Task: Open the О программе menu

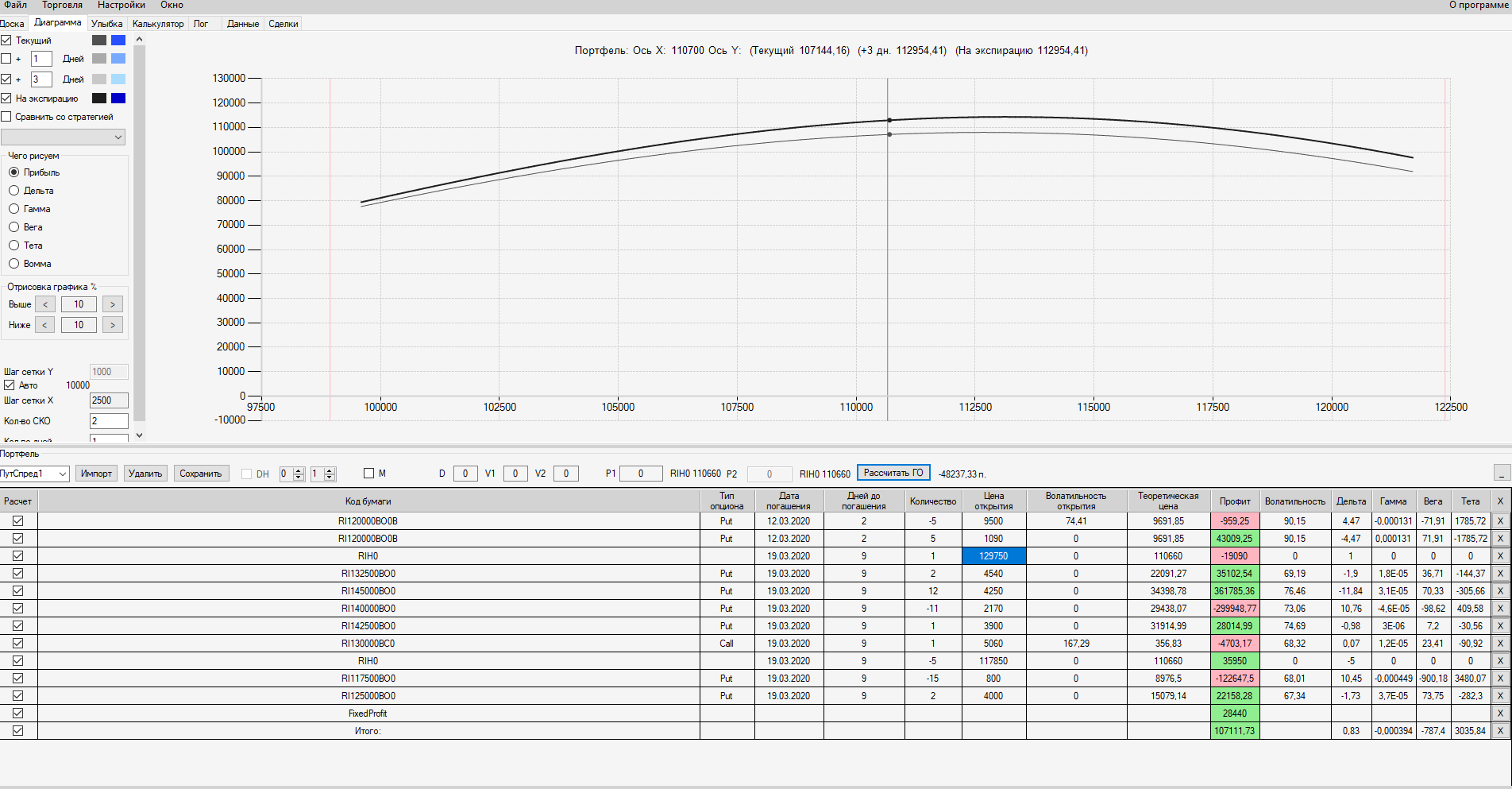Action: 1478,6
